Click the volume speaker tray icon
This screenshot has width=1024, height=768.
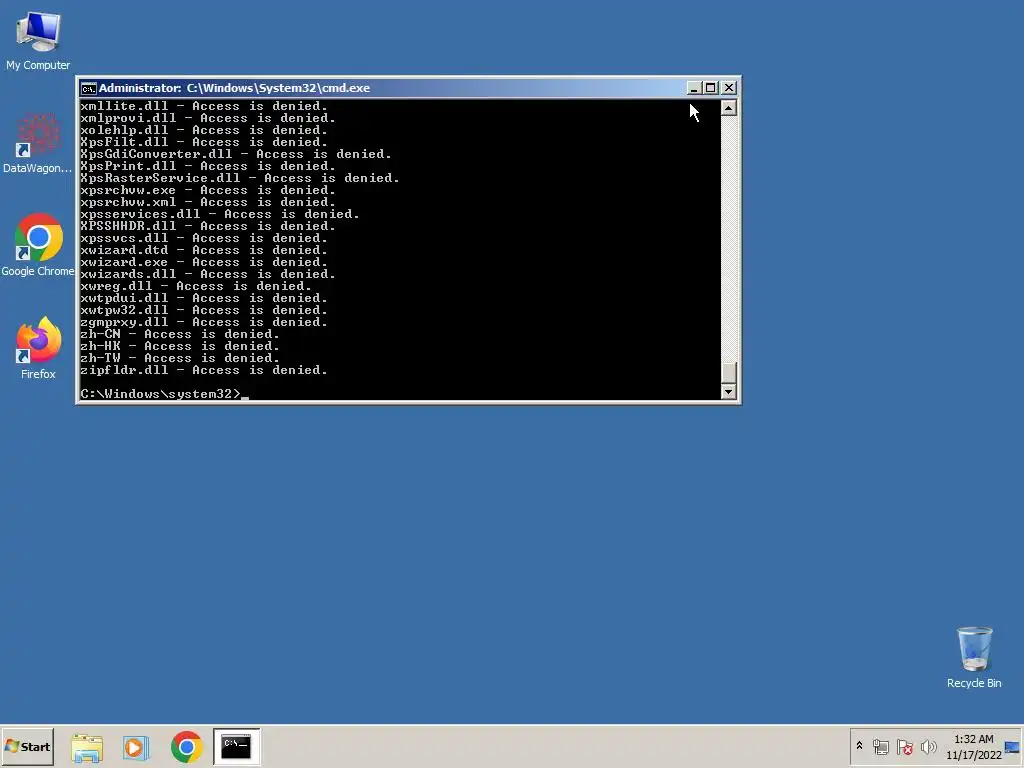click(928, 746)
